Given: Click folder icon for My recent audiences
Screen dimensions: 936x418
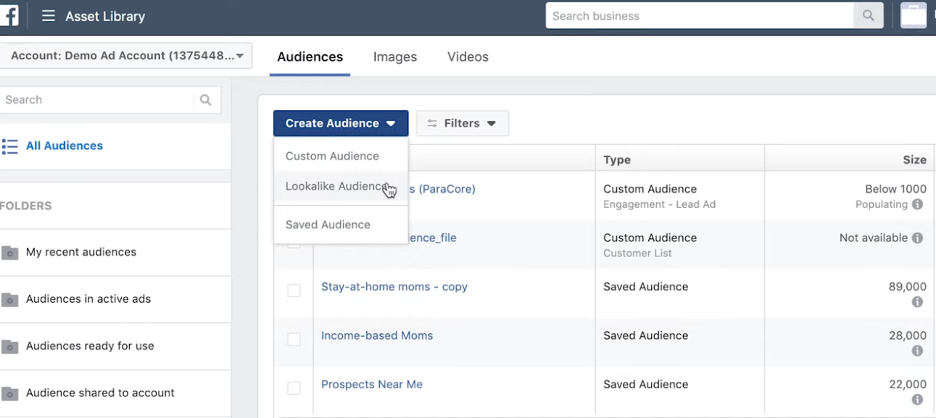Looking at the screenshot, I should click(x=10, y=253).
